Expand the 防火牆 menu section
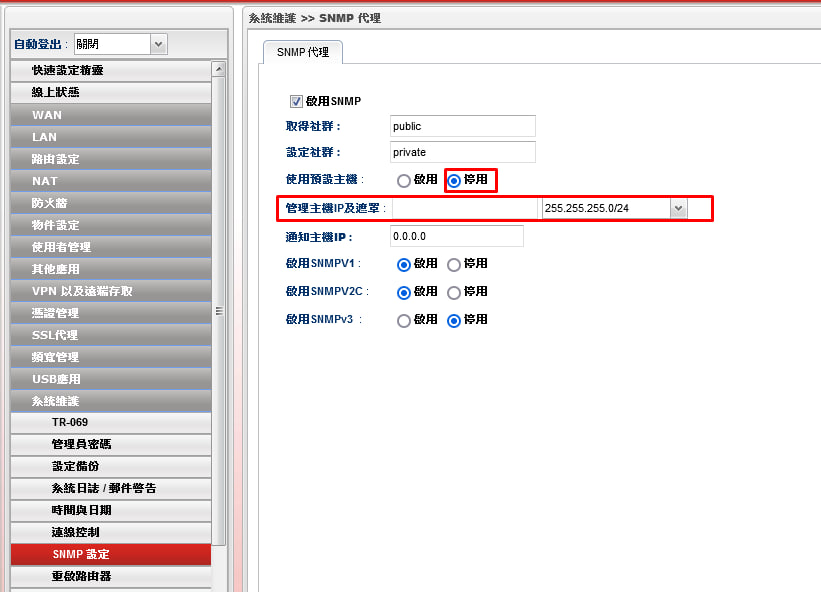This screenshot has width=821, height=592. click(x=111, y=203)
